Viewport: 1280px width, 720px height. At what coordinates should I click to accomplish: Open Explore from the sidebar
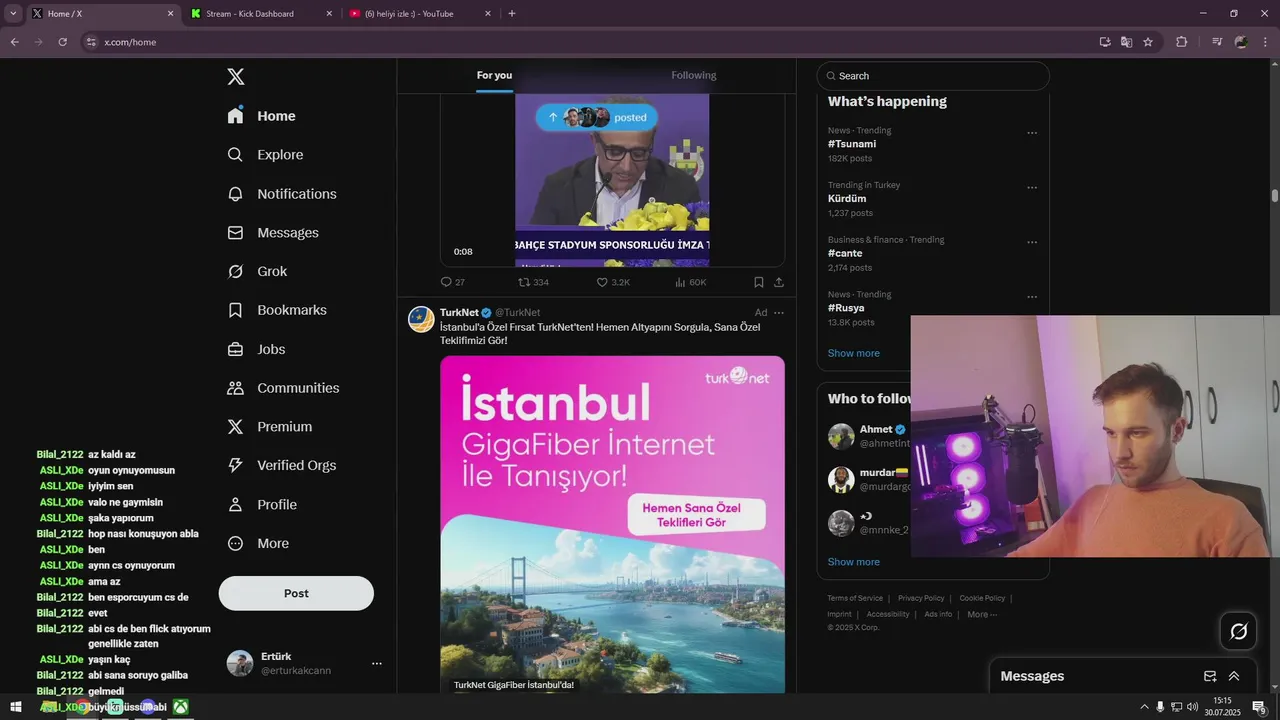[x=266, y=155]
